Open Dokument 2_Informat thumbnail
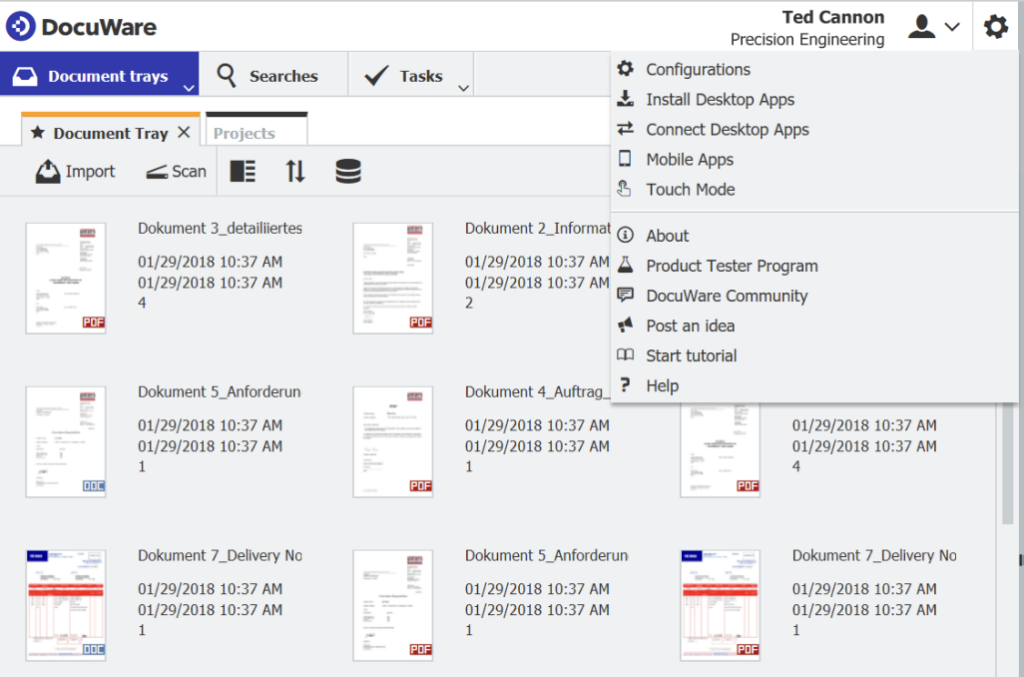The width and height of the screenshot is (1024, 677). tap(393, 278)
